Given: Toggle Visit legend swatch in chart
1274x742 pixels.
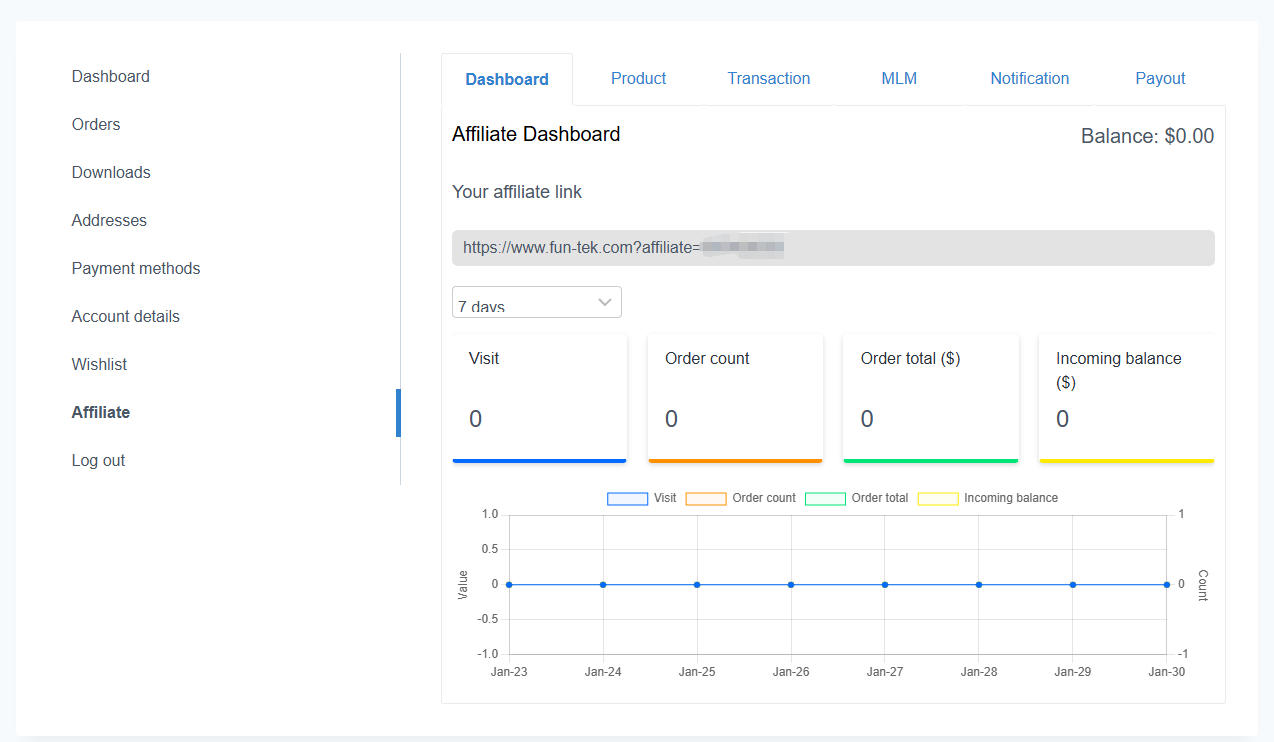Looking at the screenshot, I should (627, 498).
